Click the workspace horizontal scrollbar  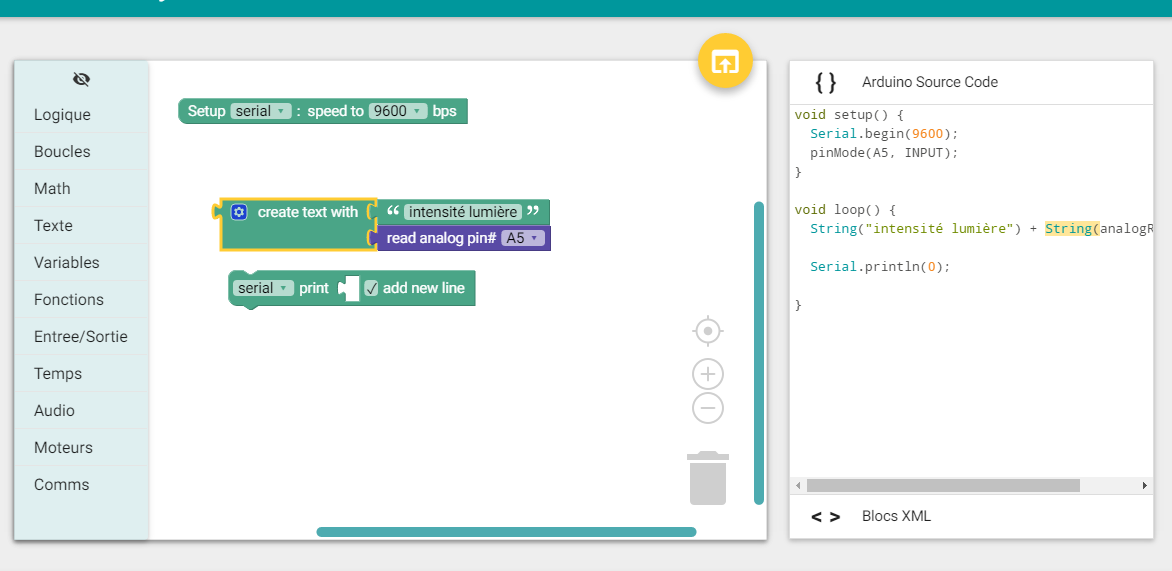click(506, 532)
